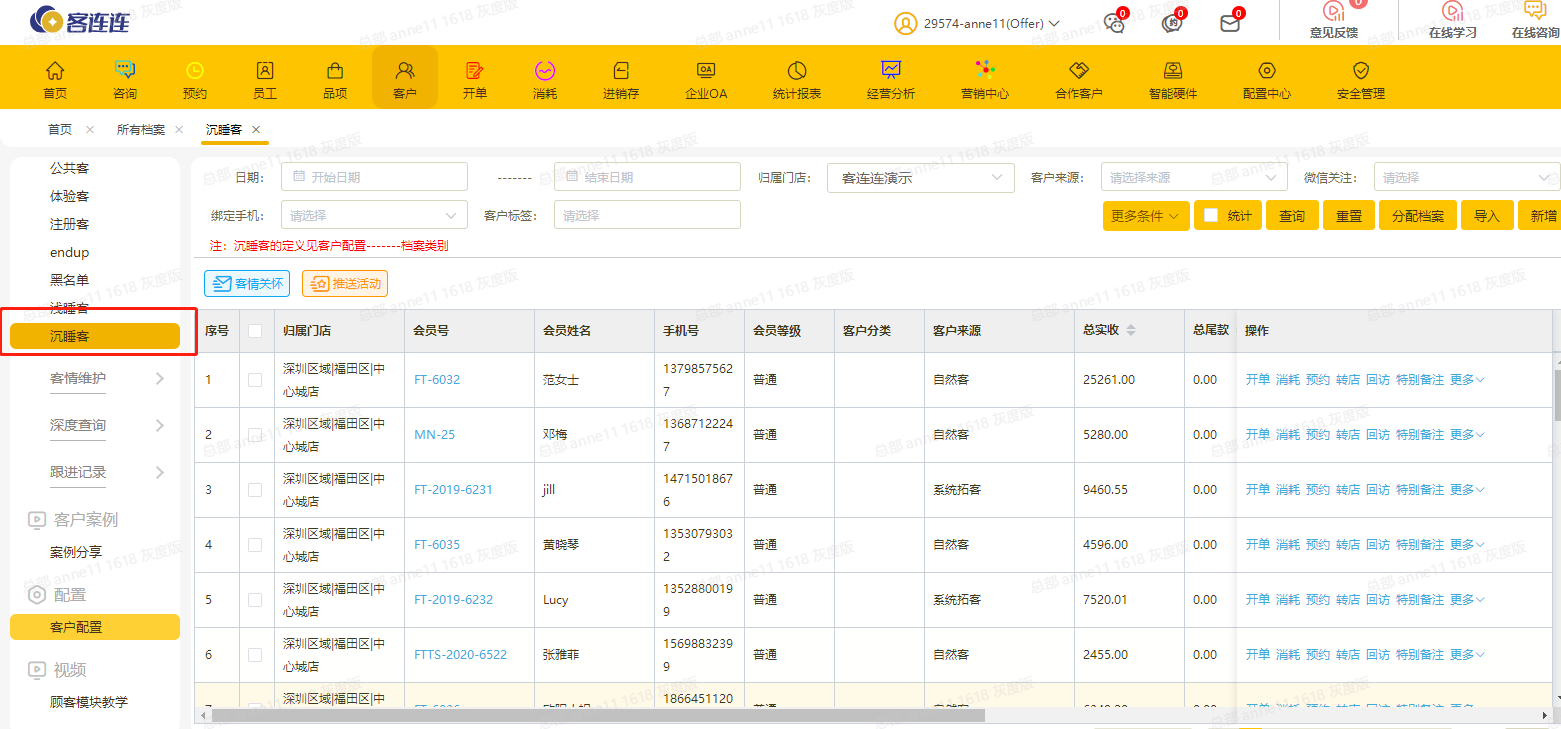Click the 开始日期 date input field

(375, 177)
